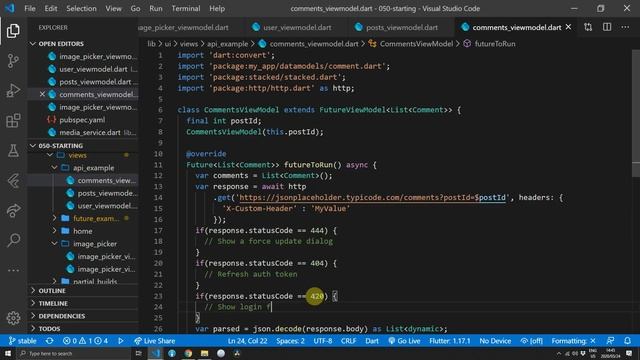Open the File menu

click(x=30, y=9)
